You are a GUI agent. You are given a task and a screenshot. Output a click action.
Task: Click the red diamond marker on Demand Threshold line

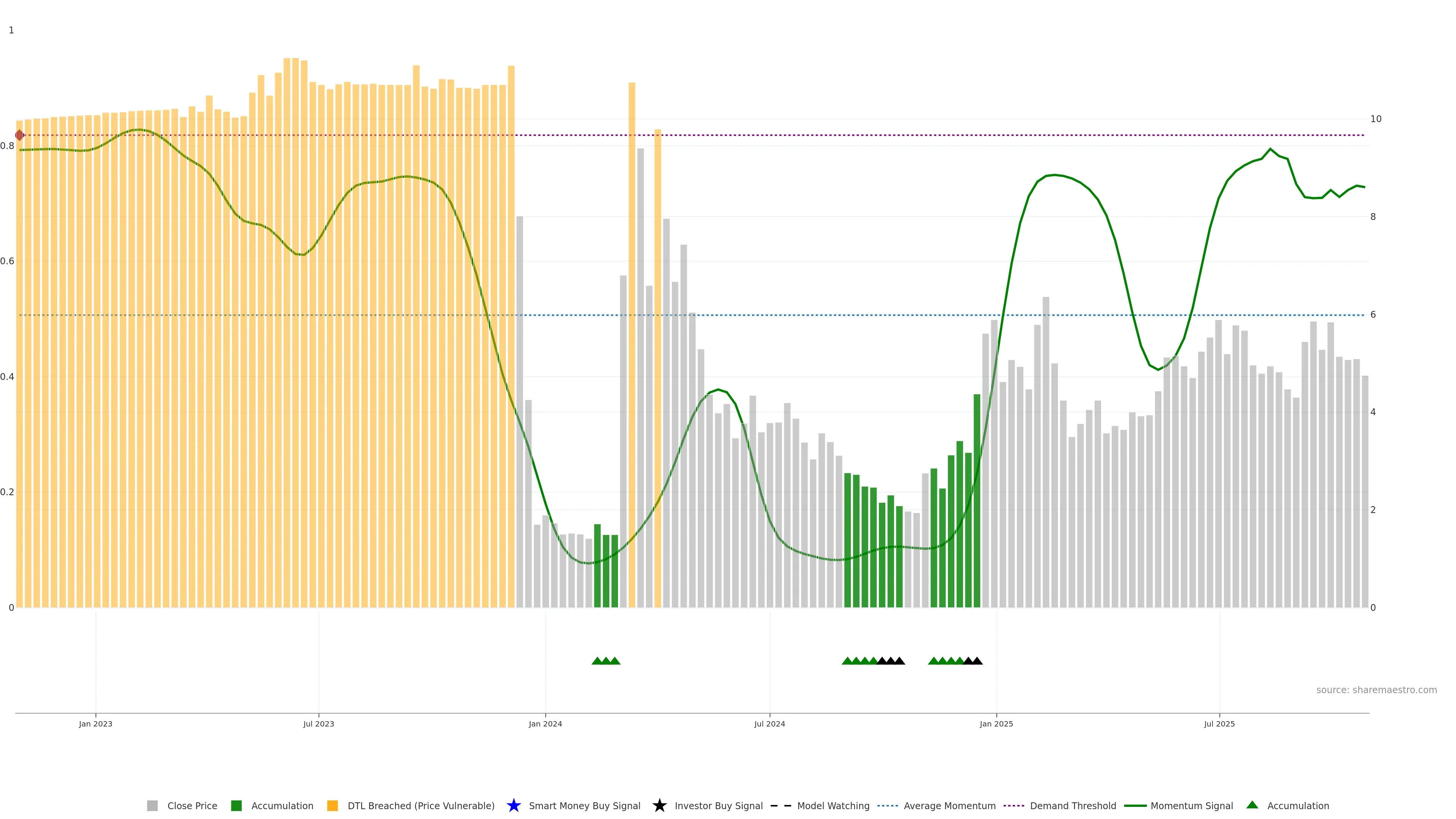point(19,135)
